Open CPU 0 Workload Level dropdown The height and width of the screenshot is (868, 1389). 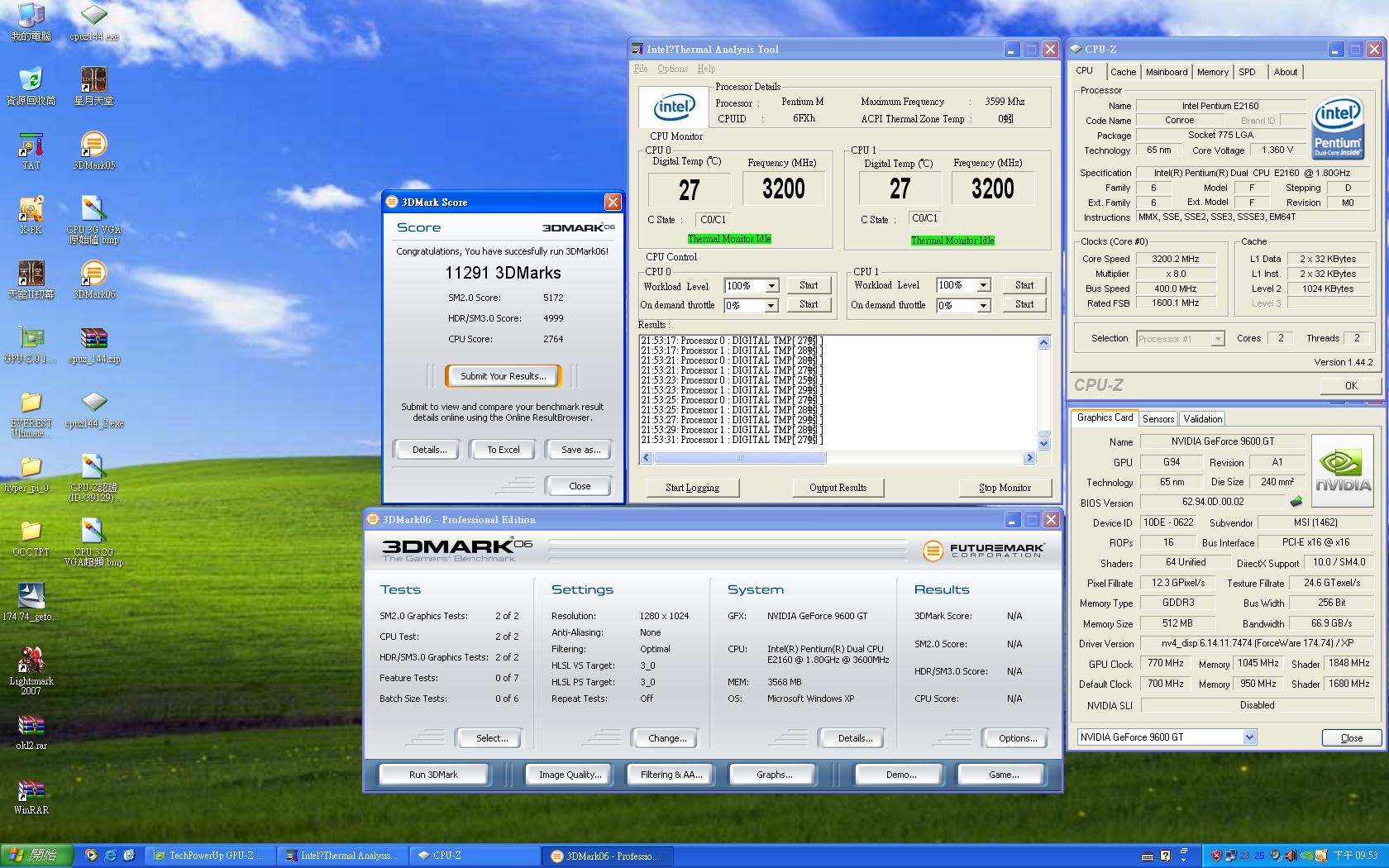pyautogui.click(x=771, y=286)
